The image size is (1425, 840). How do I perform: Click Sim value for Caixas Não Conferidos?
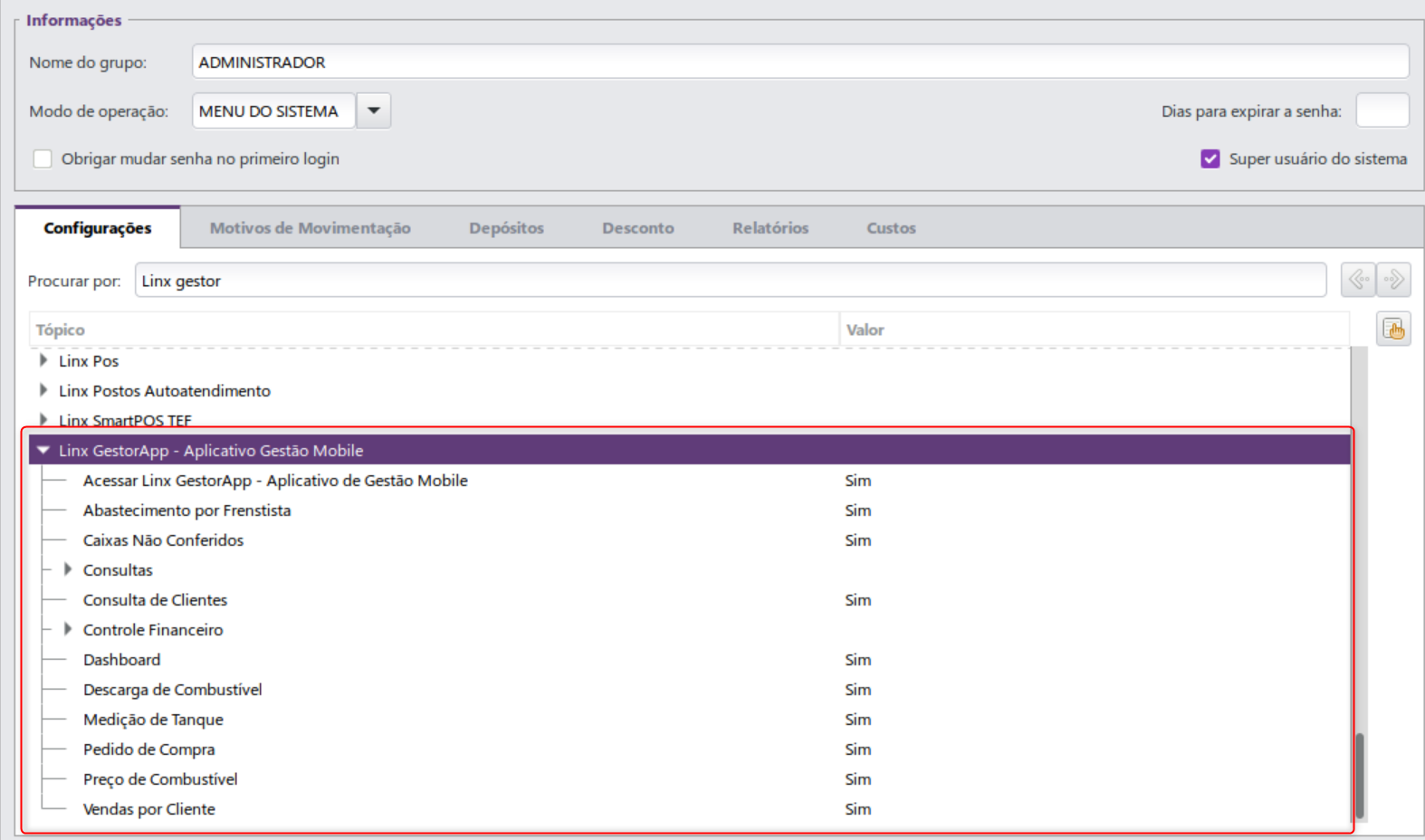[x=858, y=539]
